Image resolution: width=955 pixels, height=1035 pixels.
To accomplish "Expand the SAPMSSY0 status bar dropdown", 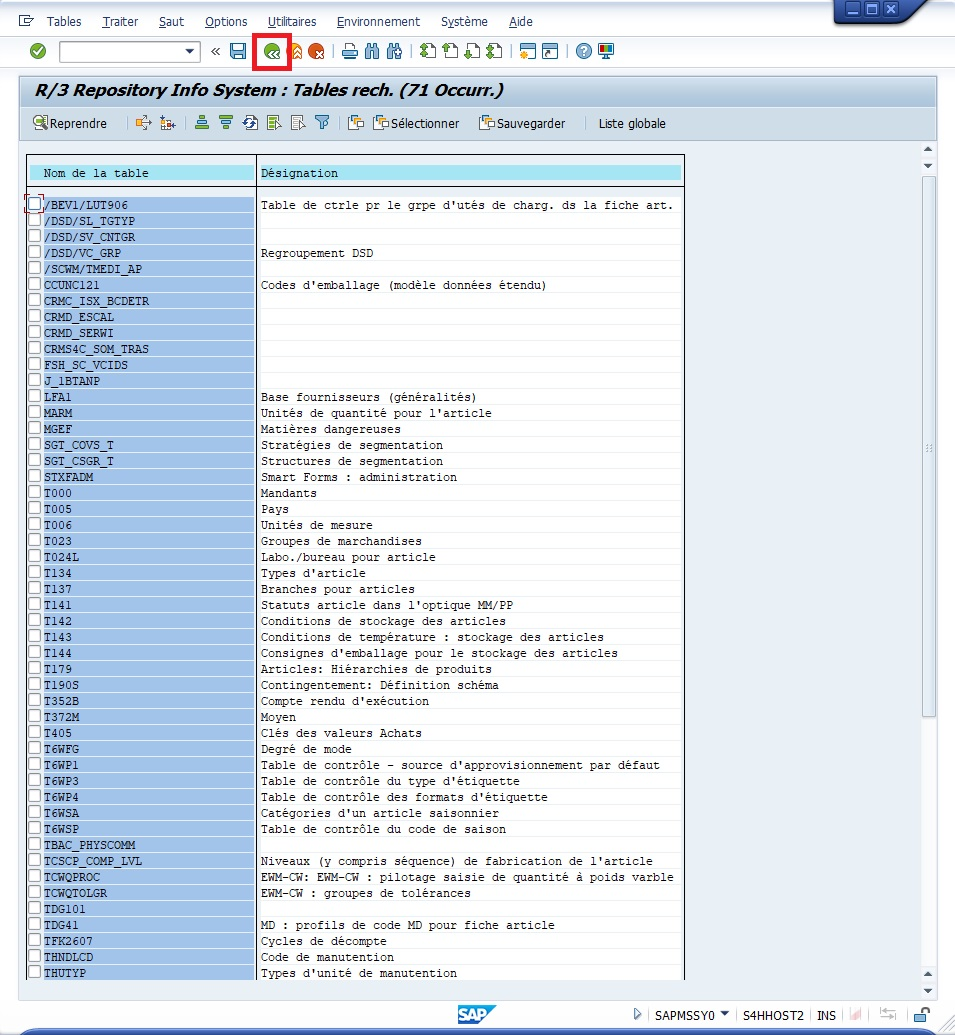I will [724, 1014].
